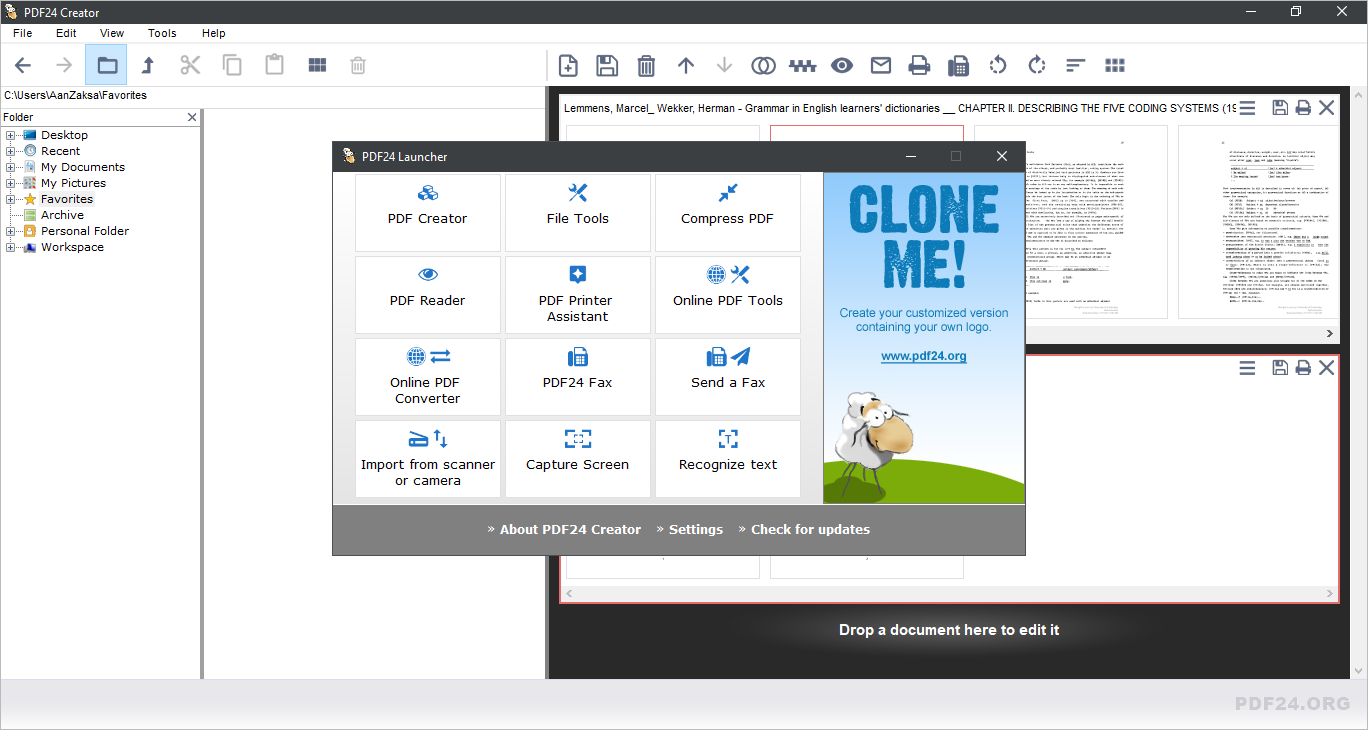Open the File menu
The height and width of the screenshot is (730, 1368).
click(x=23, y=33)
